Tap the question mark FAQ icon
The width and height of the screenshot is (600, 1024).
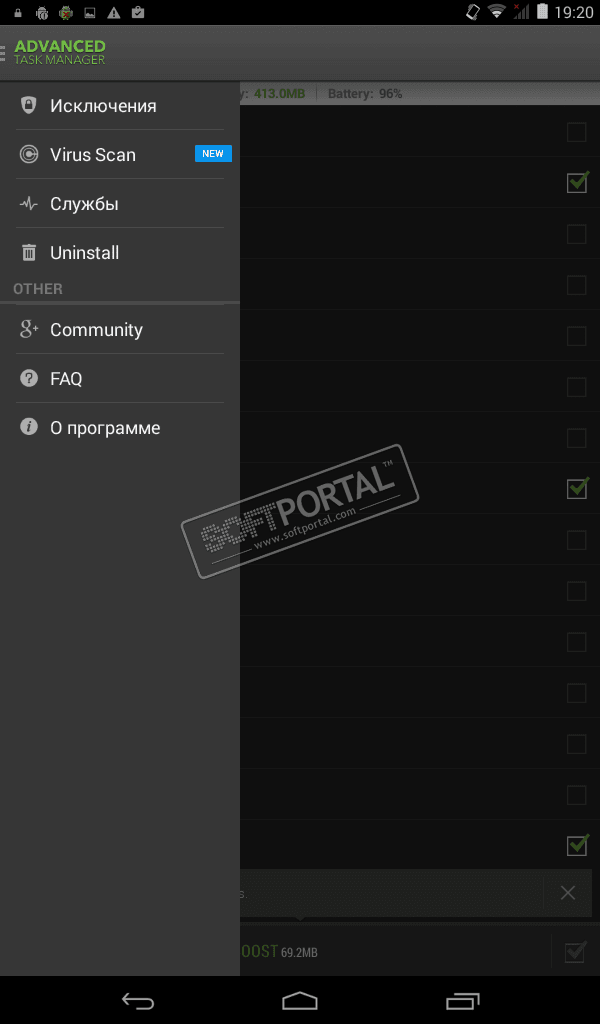click(x=29, y=378)
